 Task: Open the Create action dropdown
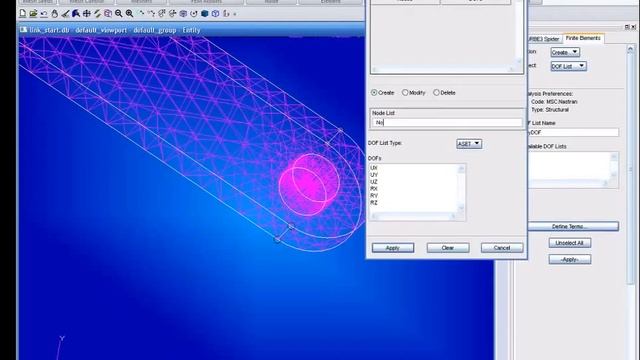[x=565, y=52]
